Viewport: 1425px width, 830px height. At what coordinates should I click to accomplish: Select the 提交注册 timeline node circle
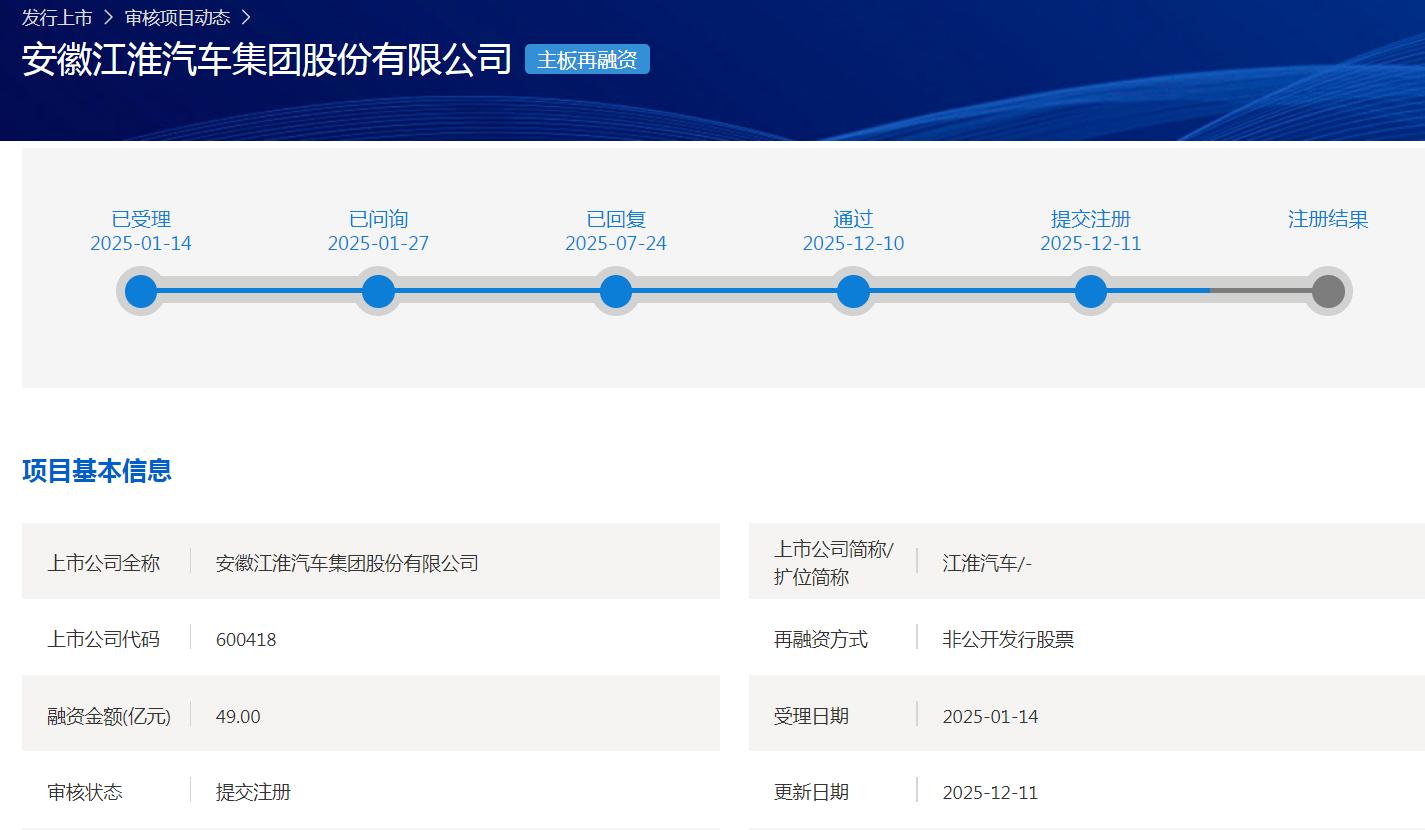tap(1091, 291)
